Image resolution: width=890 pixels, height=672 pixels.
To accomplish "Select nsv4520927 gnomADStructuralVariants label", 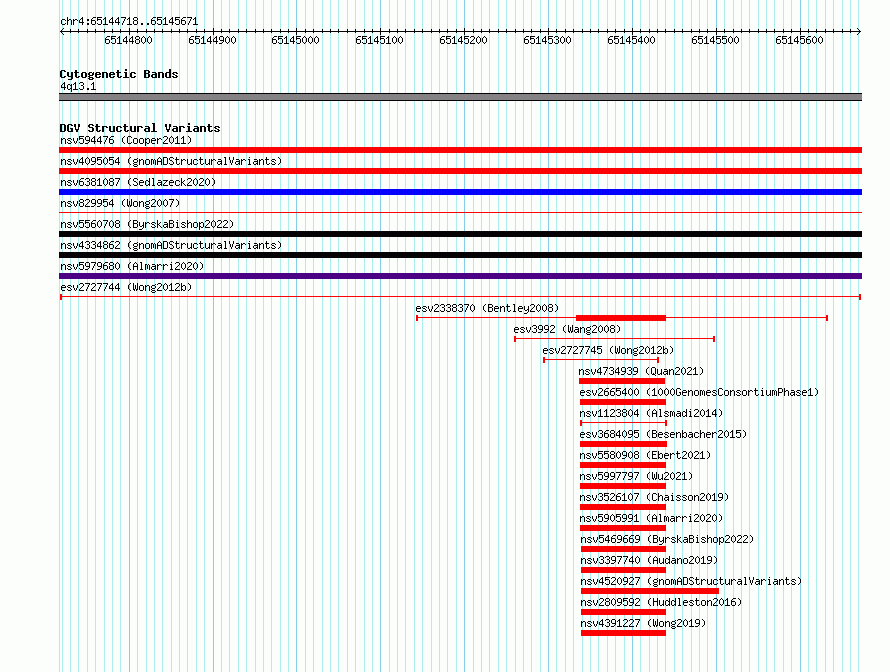I will coord(691,581).
